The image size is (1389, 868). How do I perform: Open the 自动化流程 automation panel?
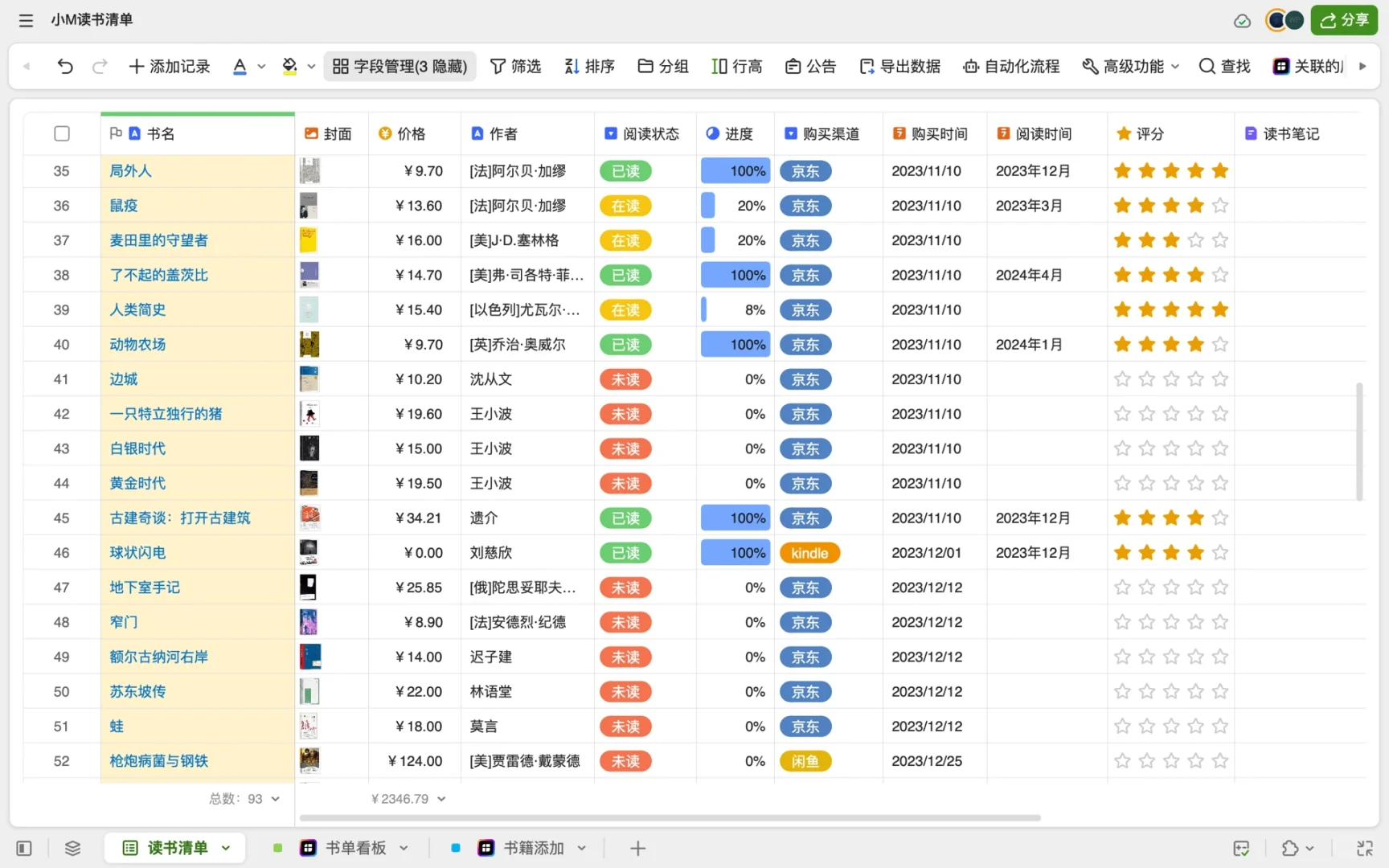click(1010, 66)
